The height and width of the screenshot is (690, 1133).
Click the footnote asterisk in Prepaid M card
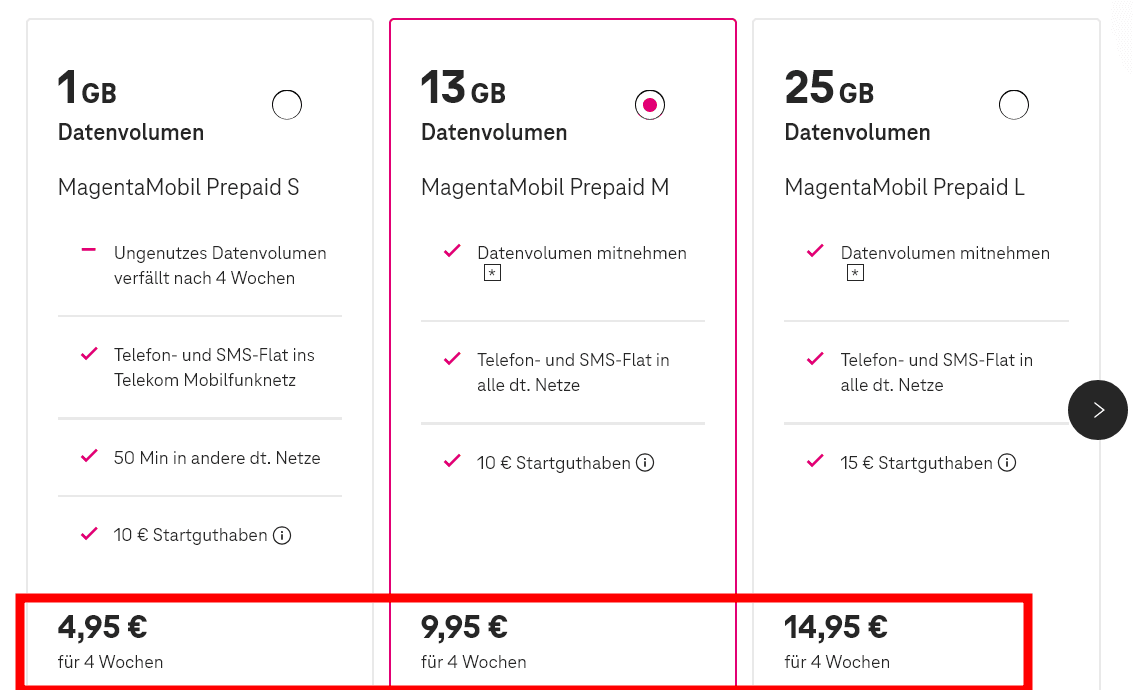tap(491, 273)
